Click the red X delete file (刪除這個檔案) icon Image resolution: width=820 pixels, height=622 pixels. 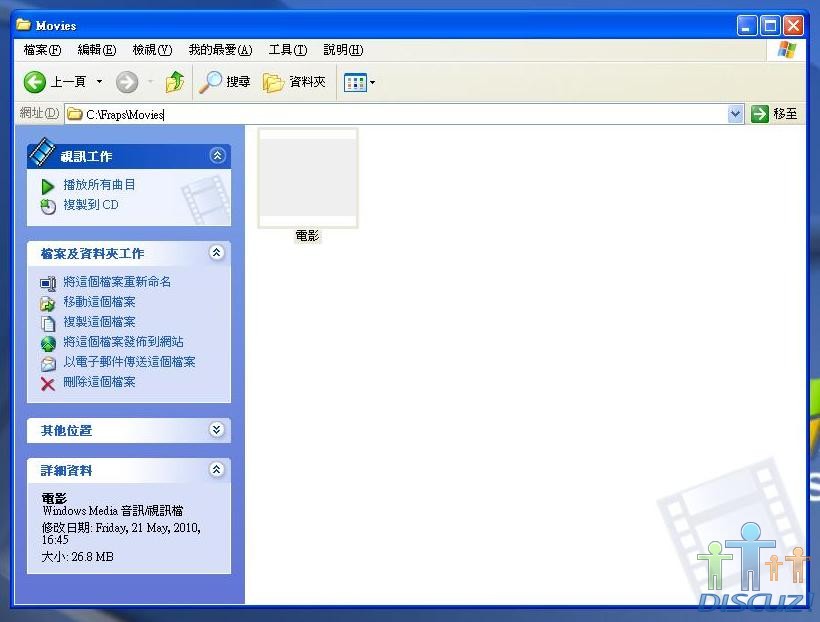pos(48,383)
